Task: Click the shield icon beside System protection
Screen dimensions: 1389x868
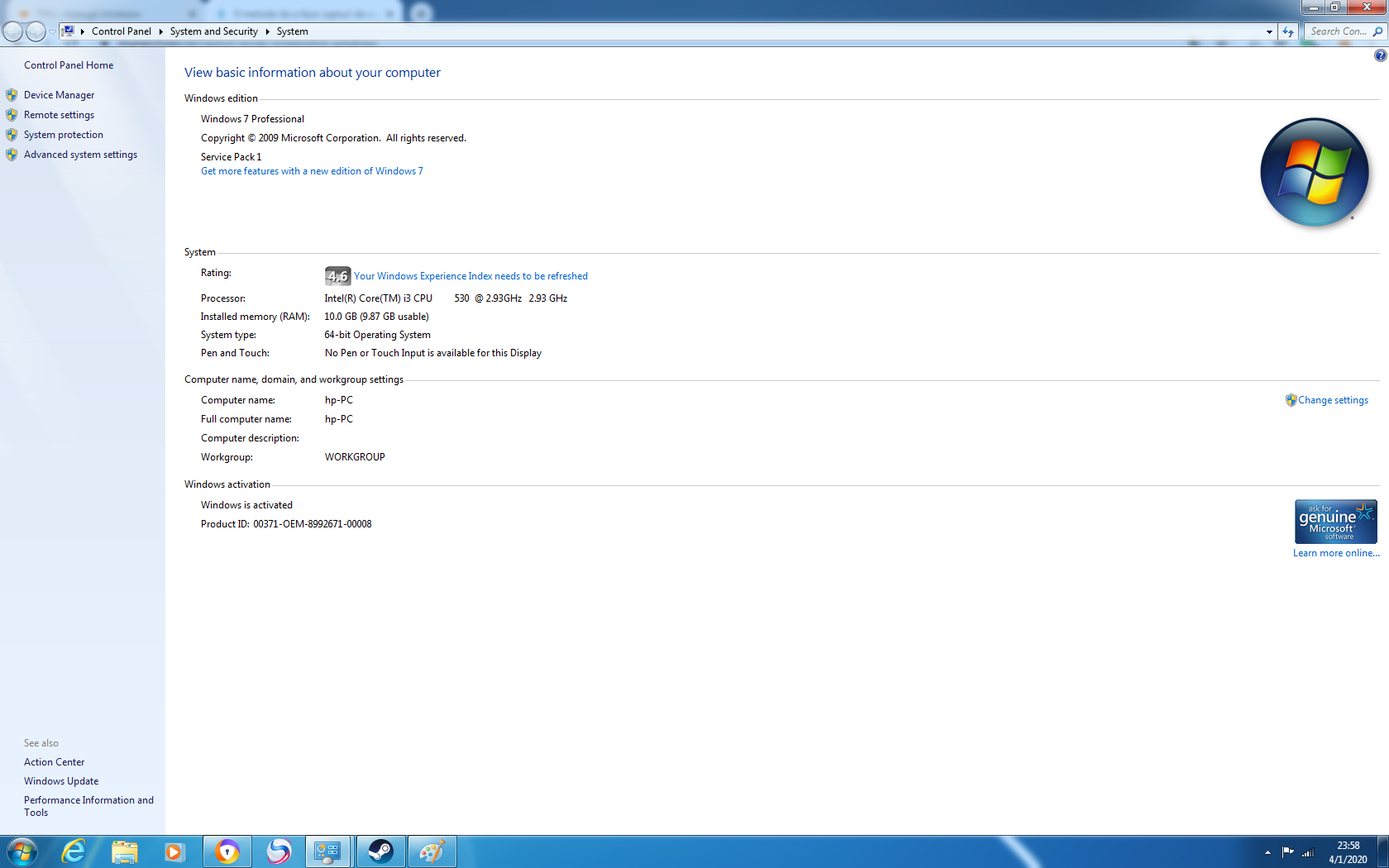Action: pyautogui.click(x=12, y=135)
